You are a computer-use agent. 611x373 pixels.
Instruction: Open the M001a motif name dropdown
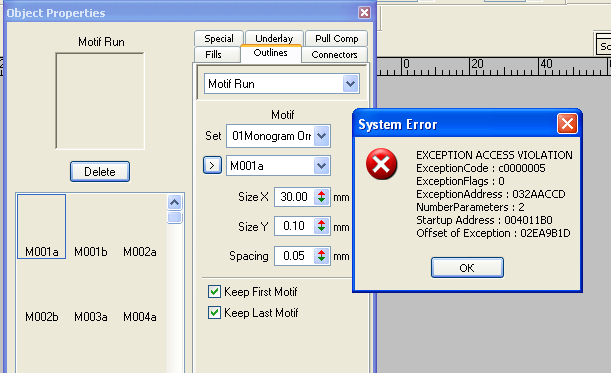point(321,166)
